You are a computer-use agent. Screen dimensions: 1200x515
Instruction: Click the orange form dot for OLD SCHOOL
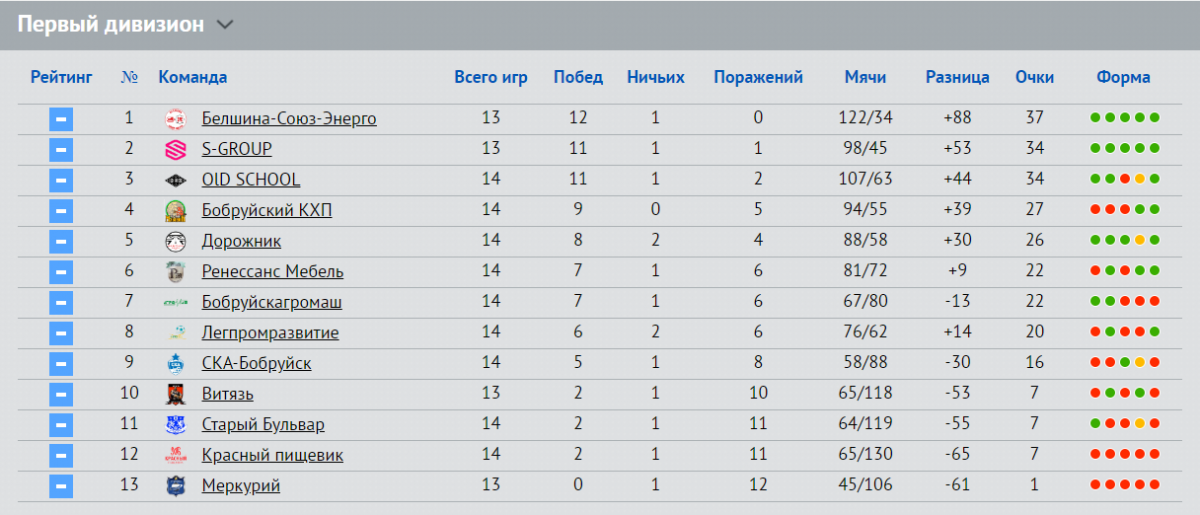(1140, 180)
